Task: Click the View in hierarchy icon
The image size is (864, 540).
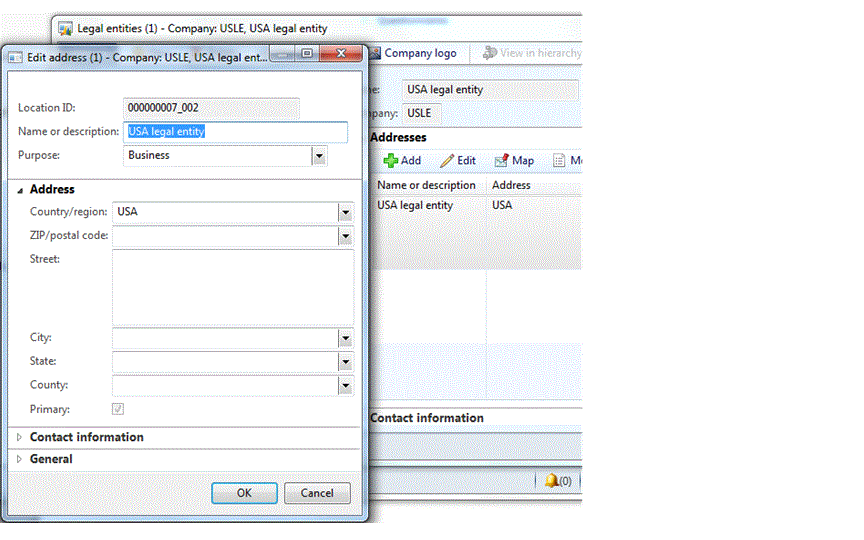Action: [489, 53]
